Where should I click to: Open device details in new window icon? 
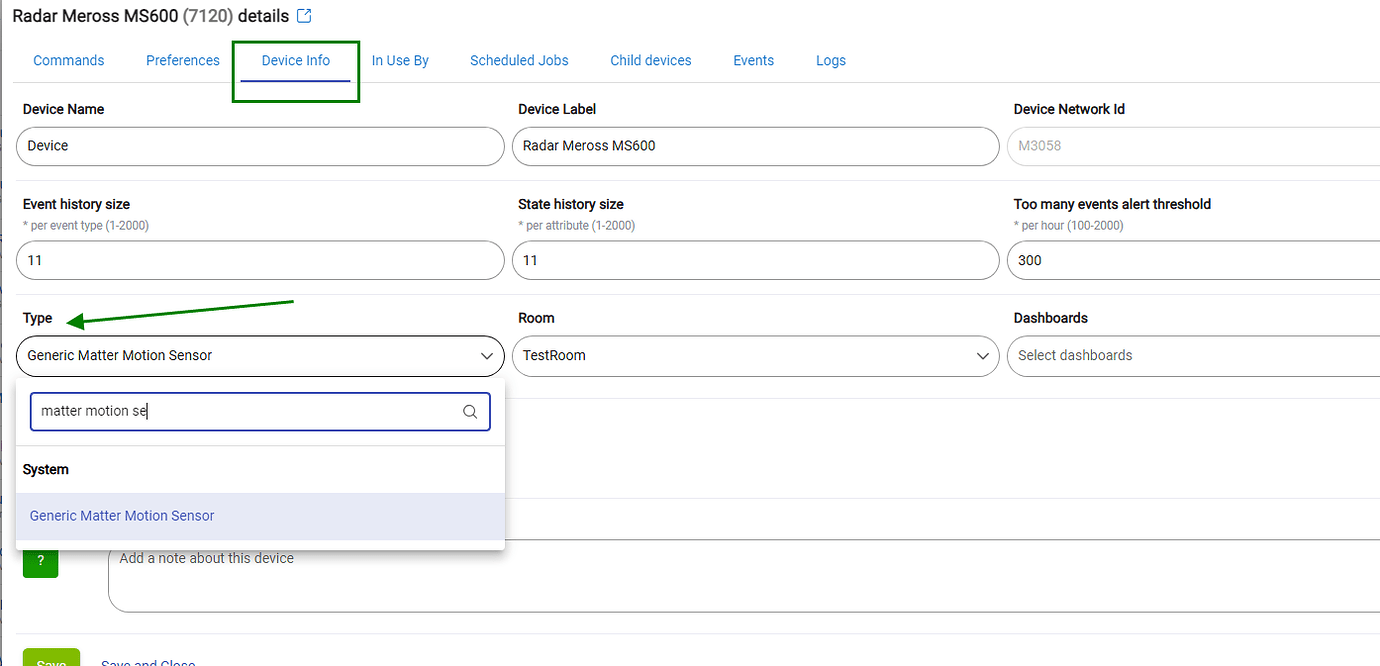[305, 16]
